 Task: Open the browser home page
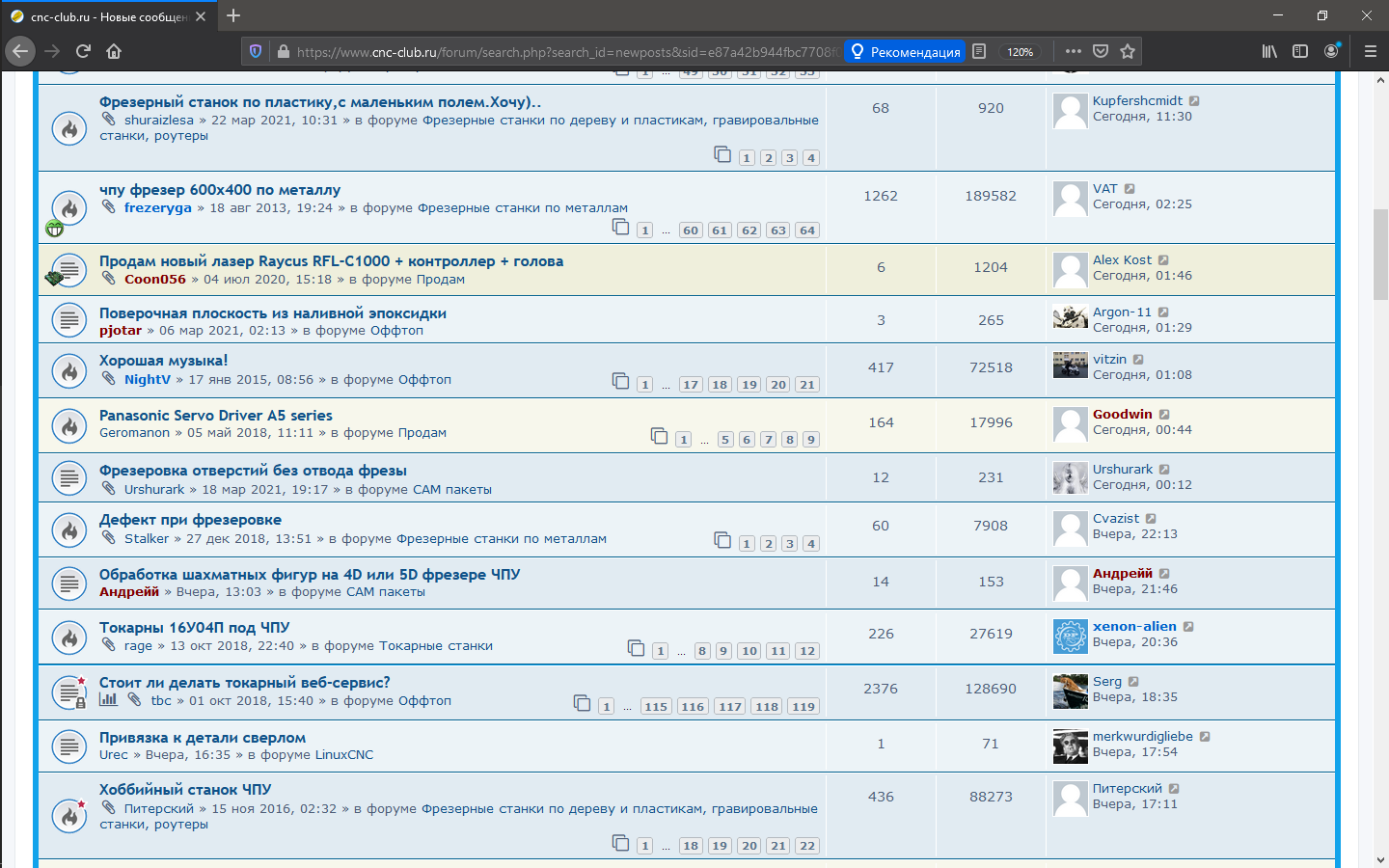[x=114, y=51]
